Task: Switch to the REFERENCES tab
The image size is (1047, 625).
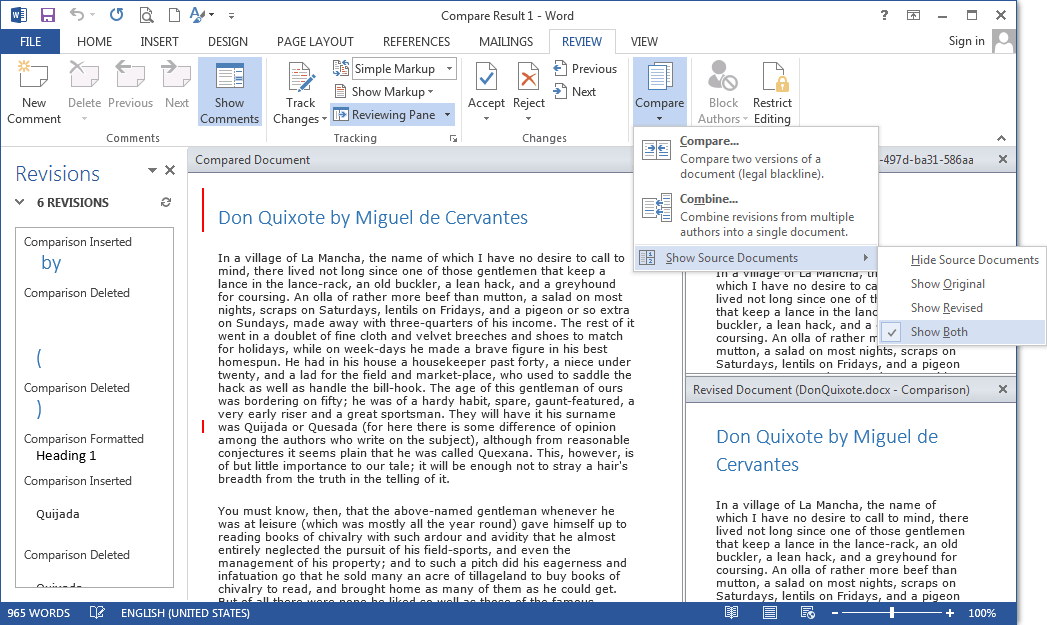Action: [417, 41]
